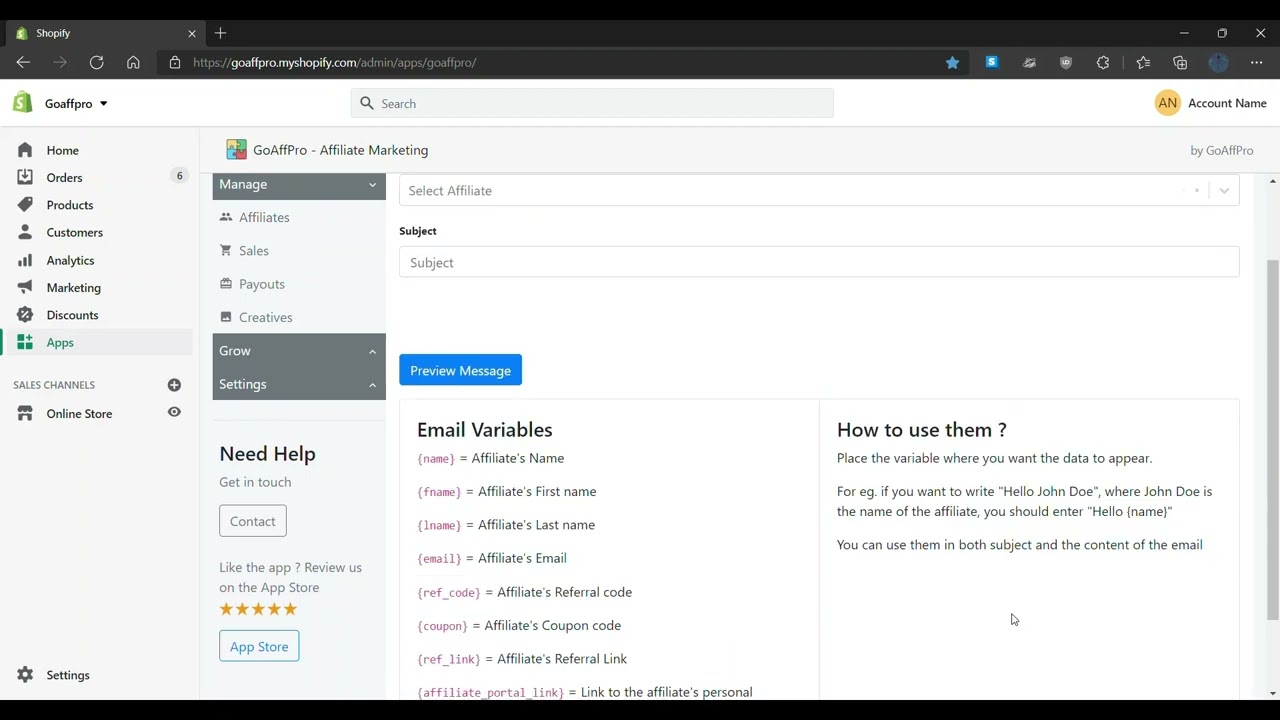Expand the Grow section
Image resolution: width=1280 pixels, height=720 pixels.
299,351
